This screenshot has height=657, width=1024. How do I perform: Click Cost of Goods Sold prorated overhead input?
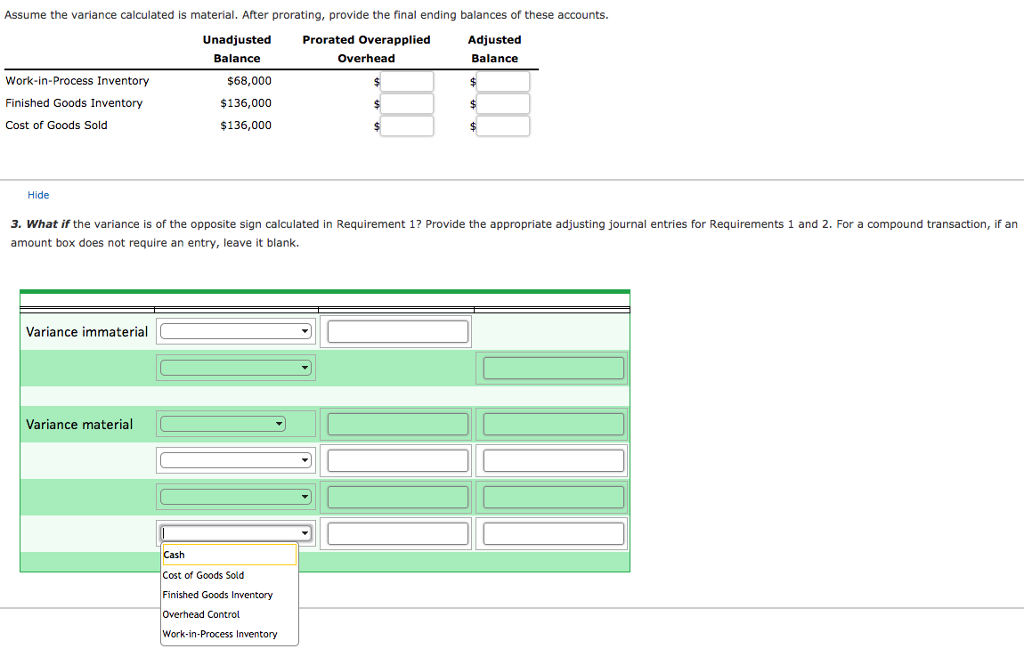point(407,126)
